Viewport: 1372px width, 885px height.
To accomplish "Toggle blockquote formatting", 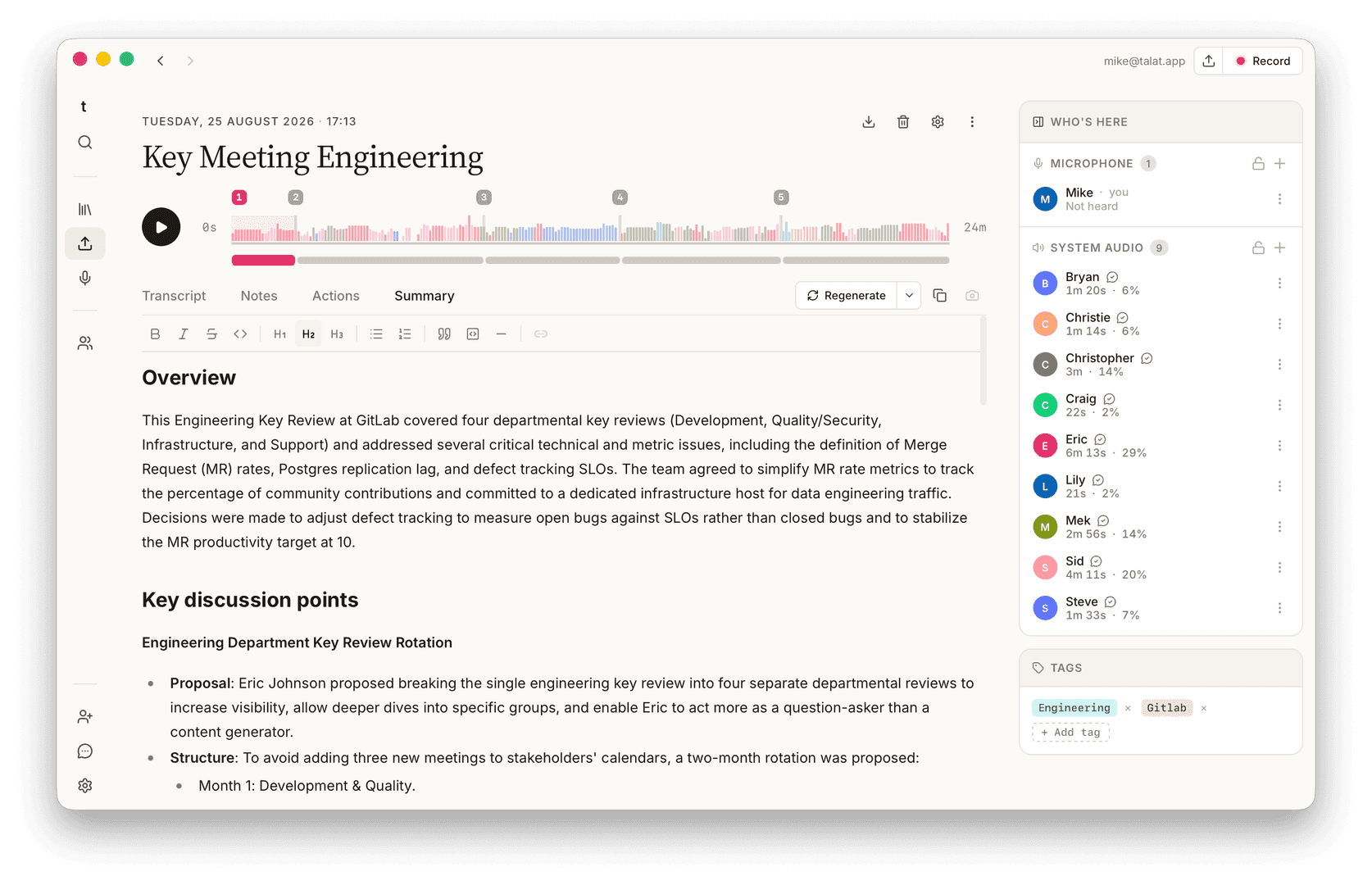I will point(444,334).
